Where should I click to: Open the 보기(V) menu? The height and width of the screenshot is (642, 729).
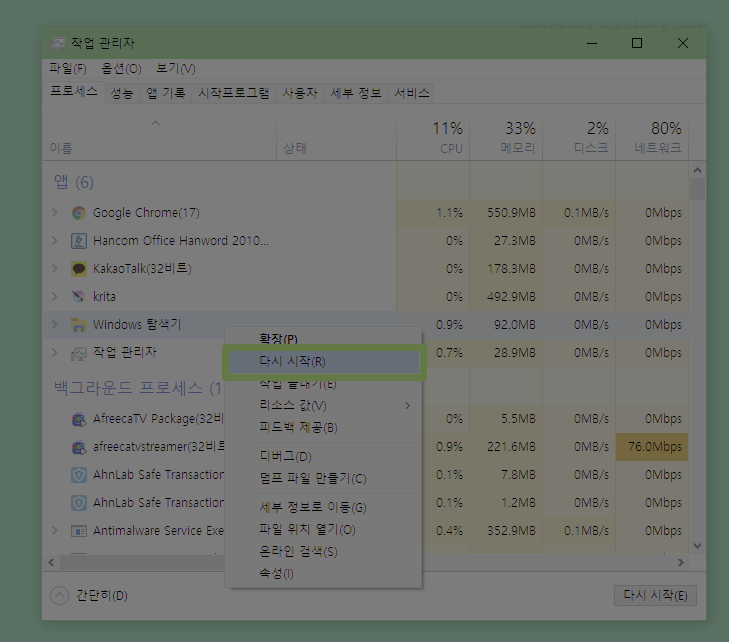tap(176, 69)
